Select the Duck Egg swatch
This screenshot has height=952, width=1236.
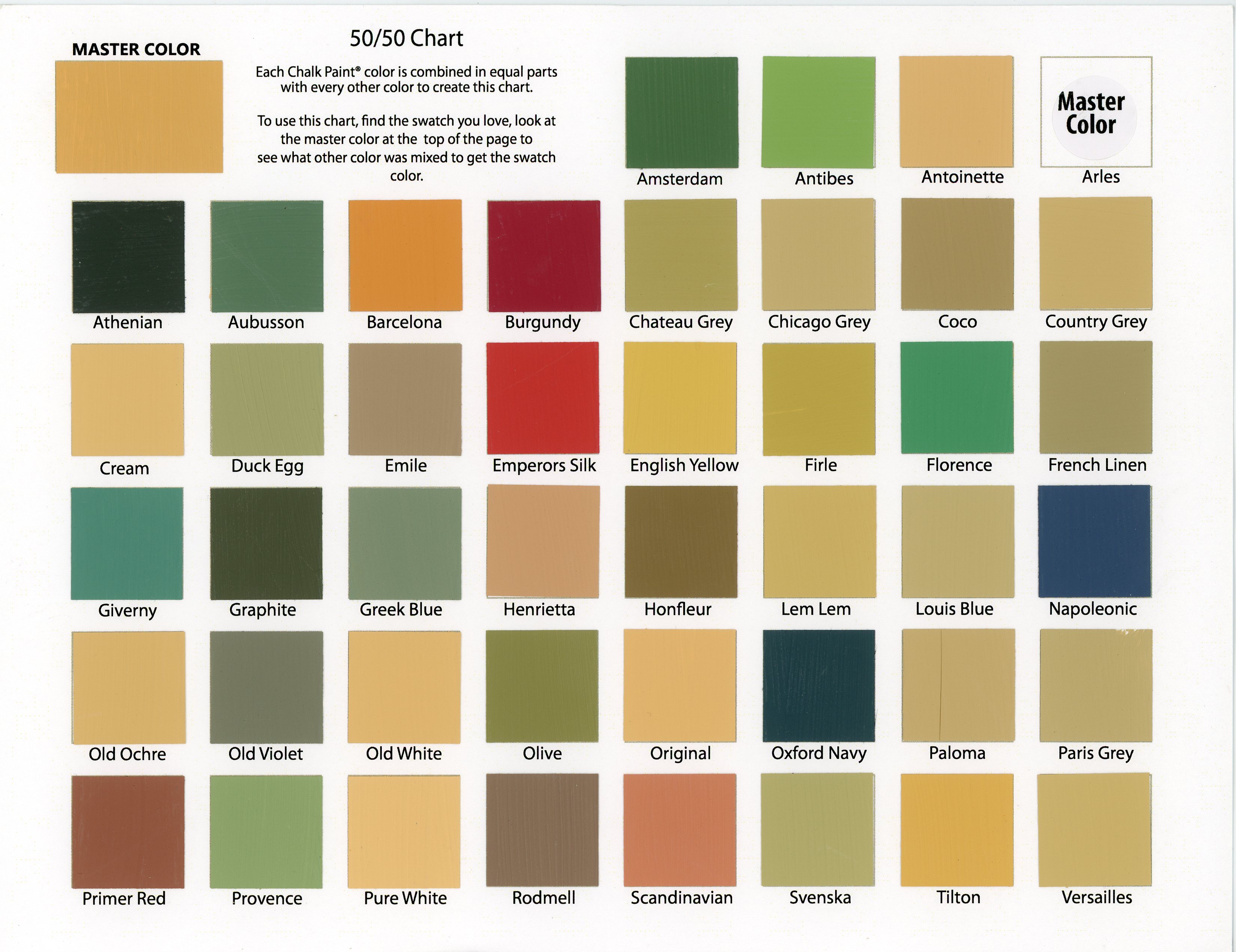267,399
